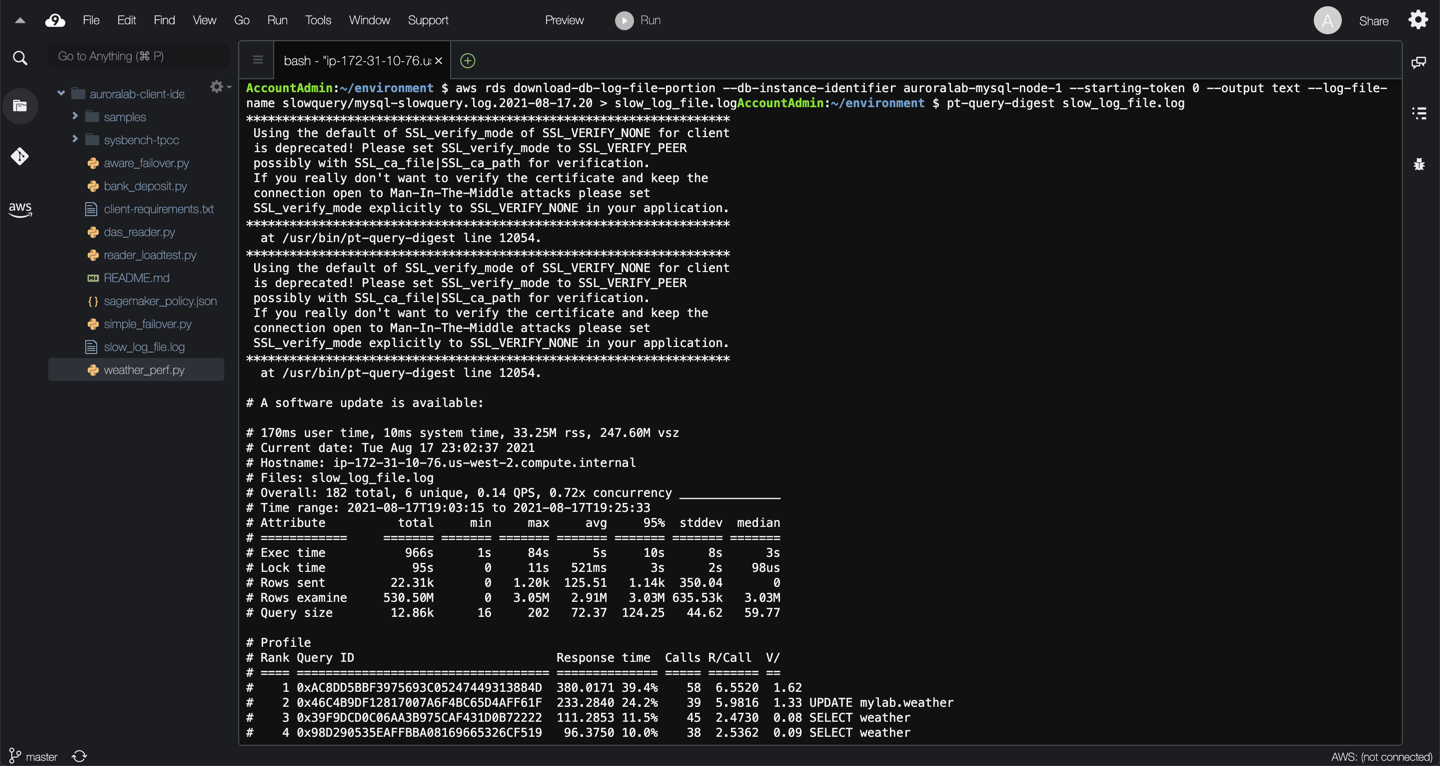
Task: Open the Outline panel icon
Action: 1419,114
